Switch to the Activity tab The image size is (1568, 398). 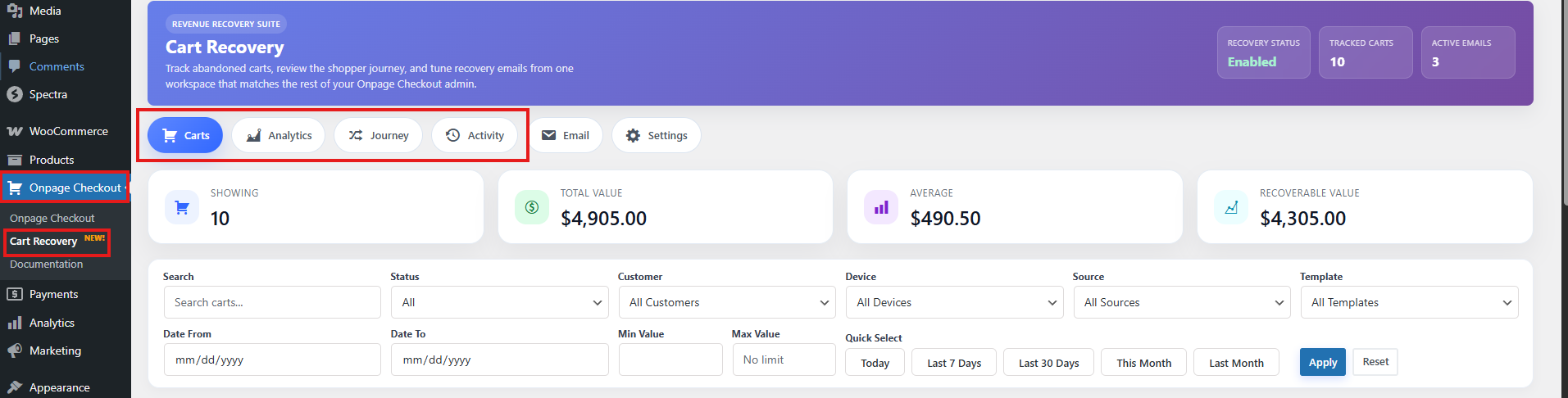tap(475, 135)
